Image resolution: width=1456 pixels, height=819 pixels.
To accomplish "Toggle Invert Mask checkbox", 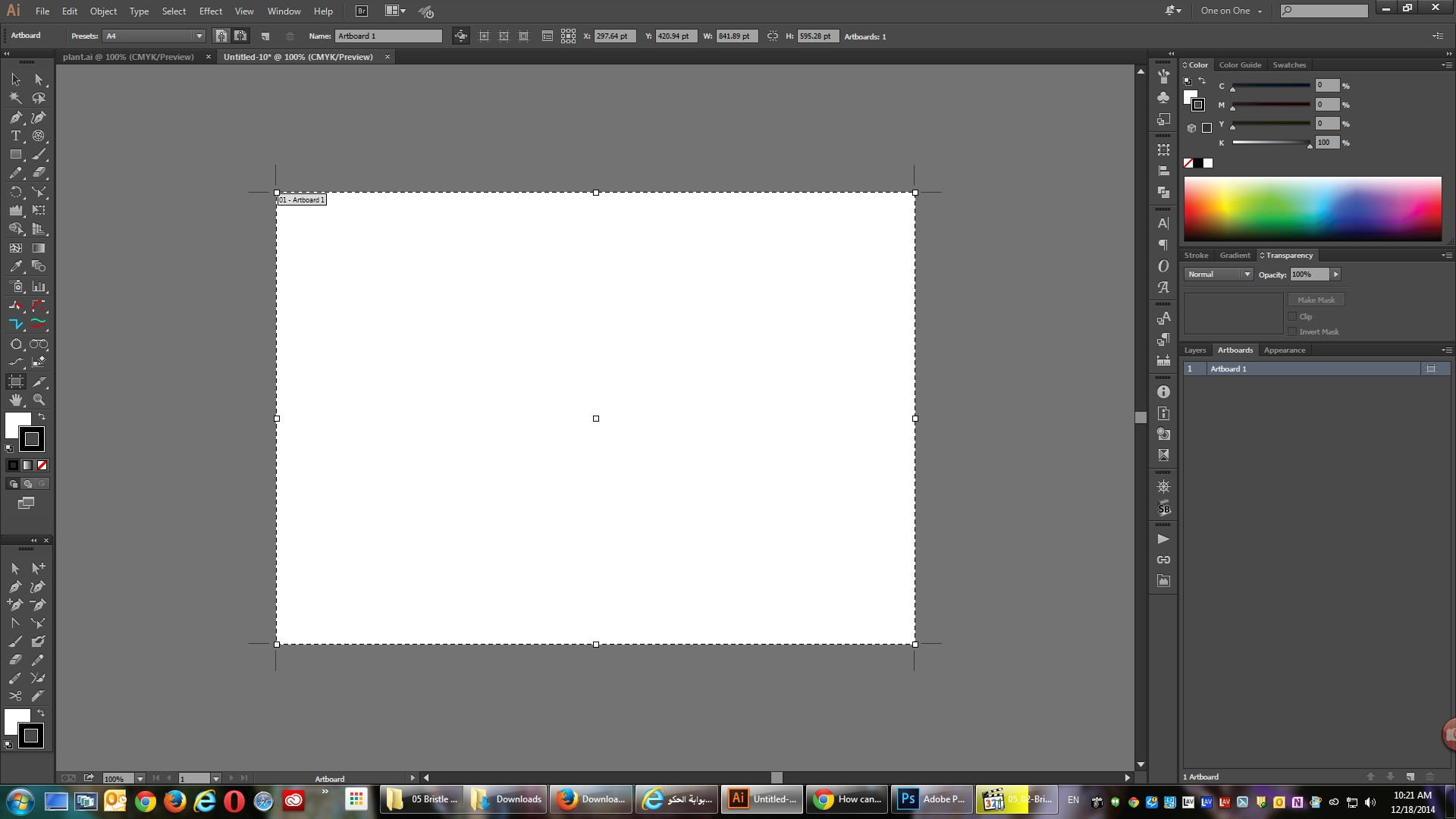I will (1292, 331).
